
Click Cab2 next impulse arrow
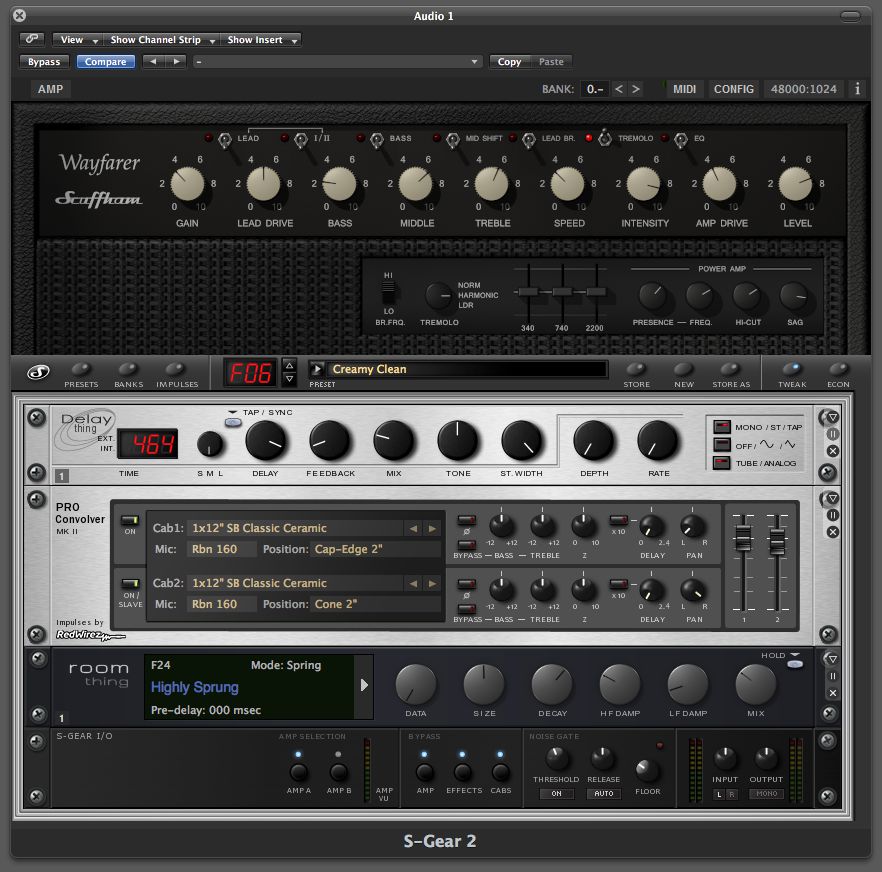click(432, 583)
